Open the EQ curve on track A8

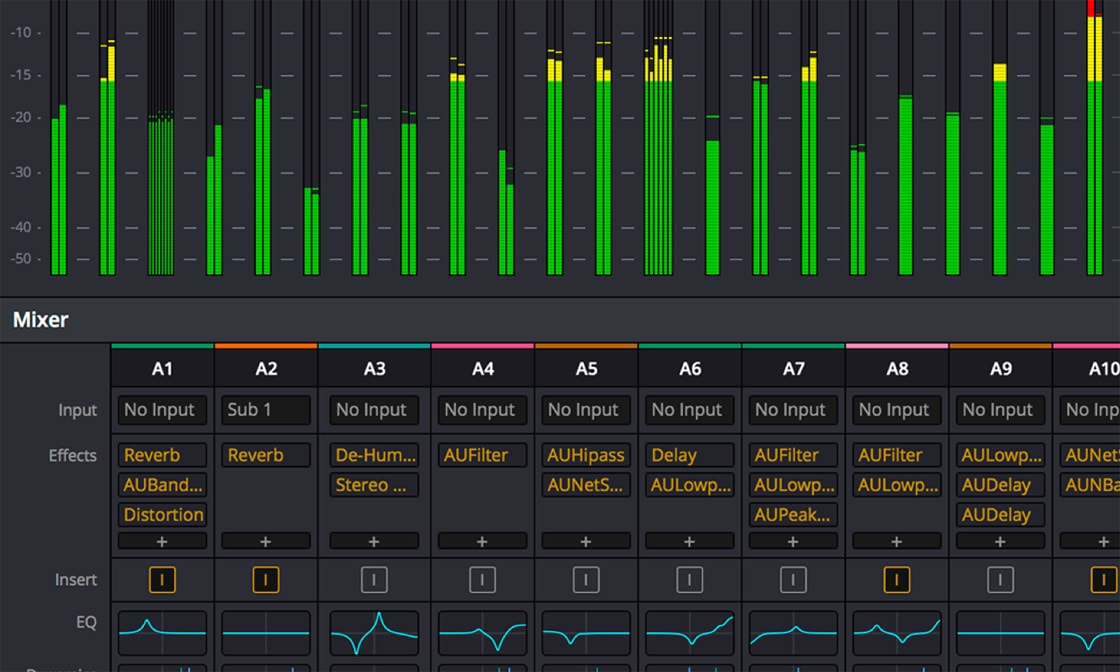tap(897, 633)
